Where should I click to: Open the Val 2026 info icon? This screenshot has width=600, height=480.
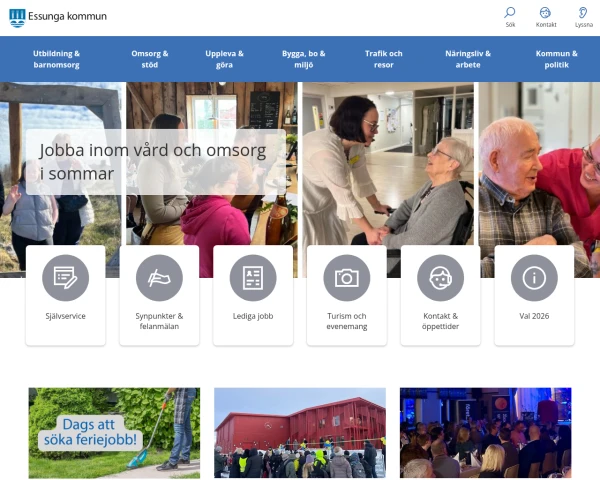(534, 278)
